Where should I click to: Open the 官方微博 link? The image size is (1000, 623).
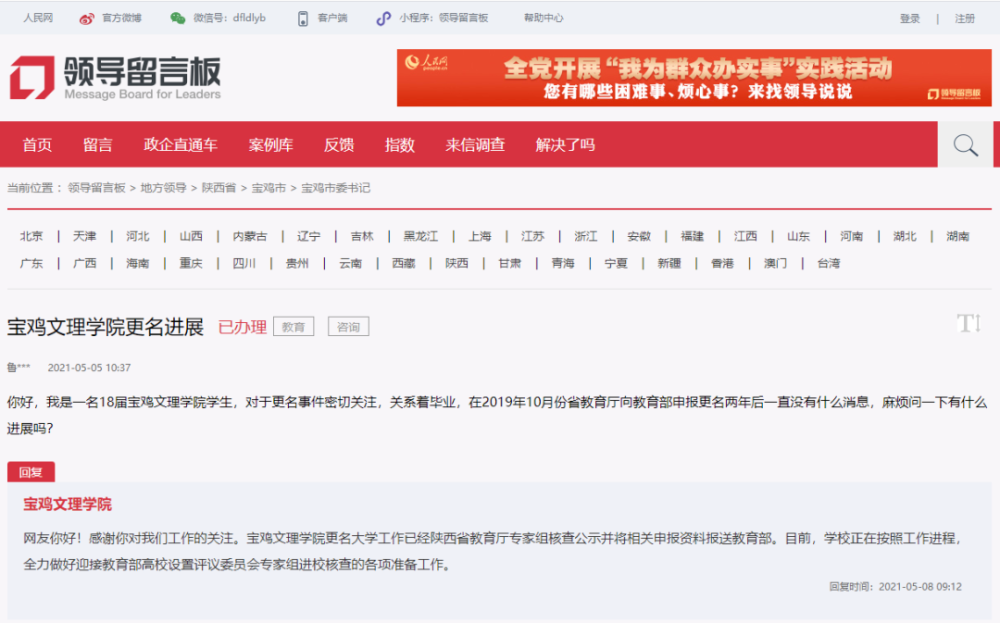pyautogui.click(x=121, y=18)
